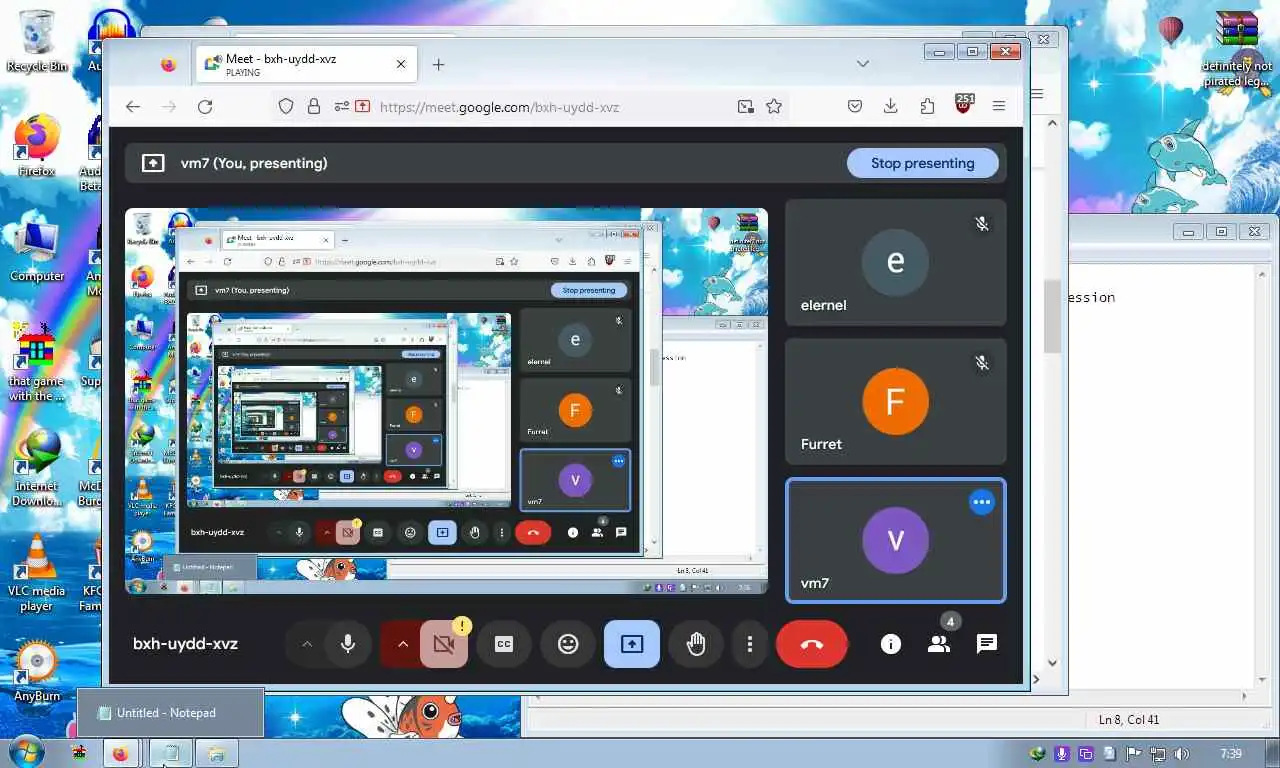Screen dimensions: 1280x768
Task: Click meeting code bxh-uydd-xvz text
Action: tap(185, 644)
